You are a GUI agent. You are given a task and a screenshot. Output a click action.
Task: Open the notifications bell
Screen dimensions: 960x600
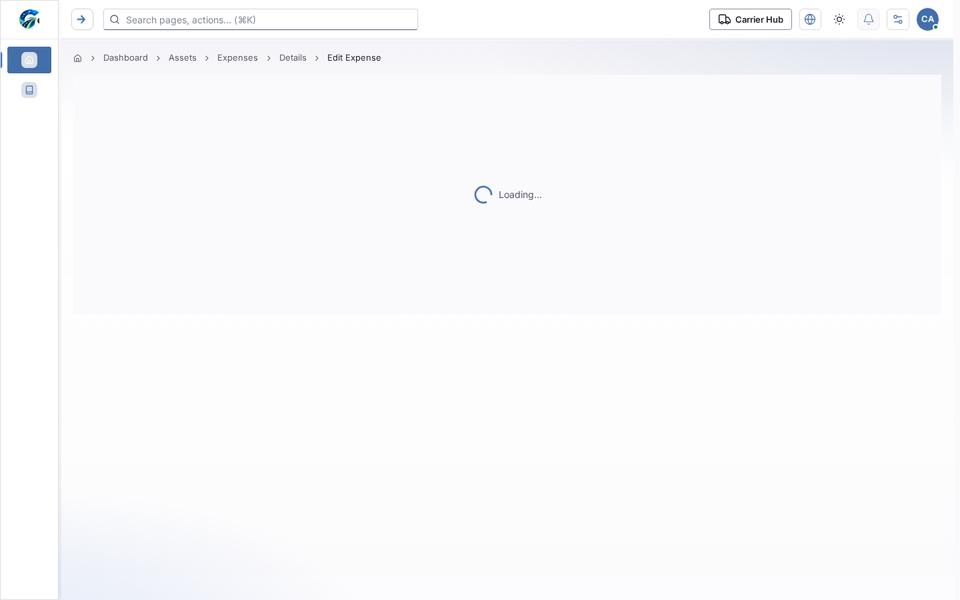[868, 19]
